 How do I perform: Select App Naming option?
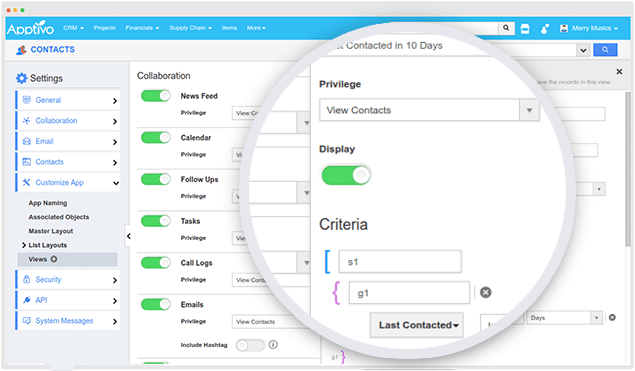tap(48, 203)
